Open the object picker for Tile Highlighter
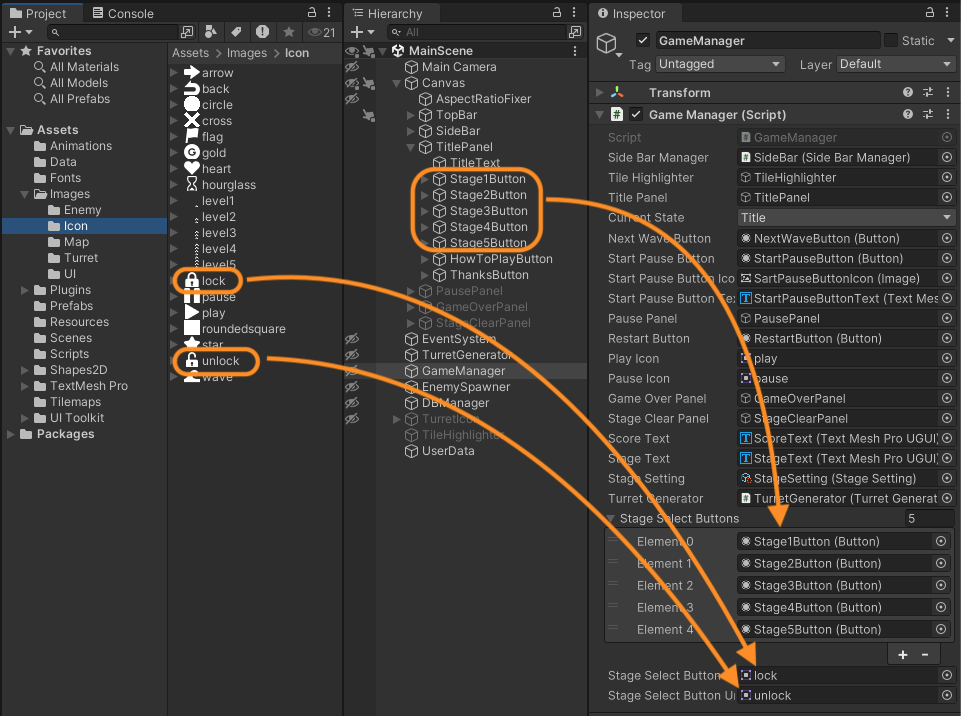Viewport: 961px width, 716px height. (947, 178)
